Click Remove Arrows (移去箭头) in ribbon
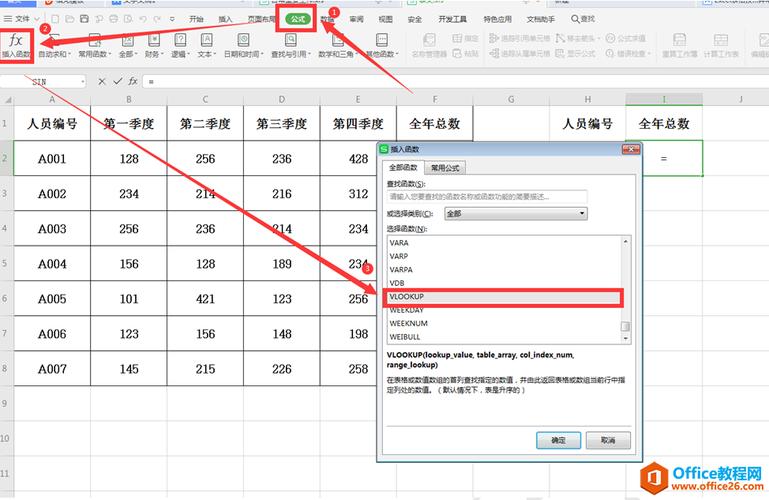 (x=578, y=38)
